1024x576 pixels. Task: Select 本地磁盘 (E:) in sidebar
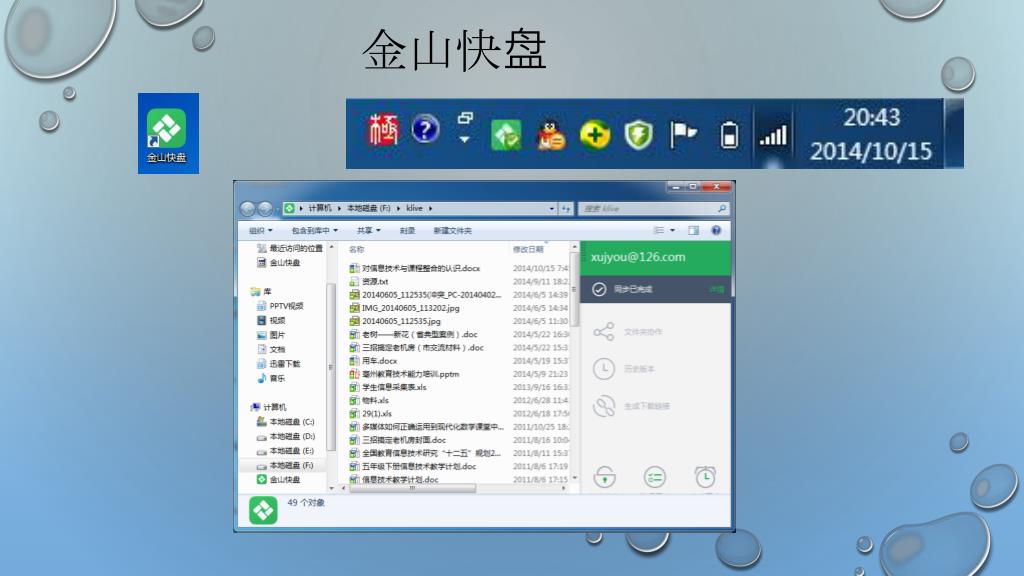(x=285, y=451)
